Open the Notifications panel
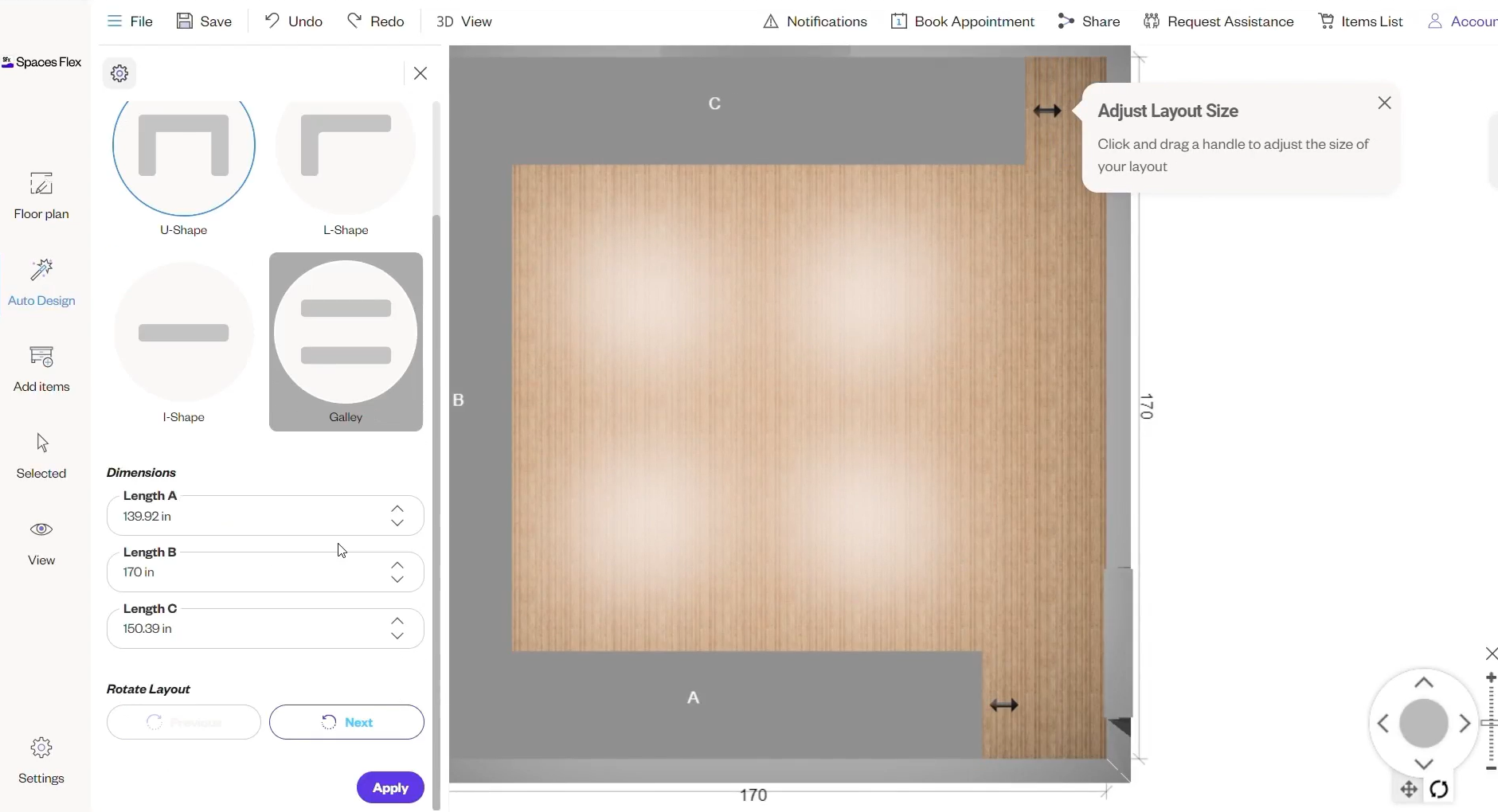 coord(815,21)
